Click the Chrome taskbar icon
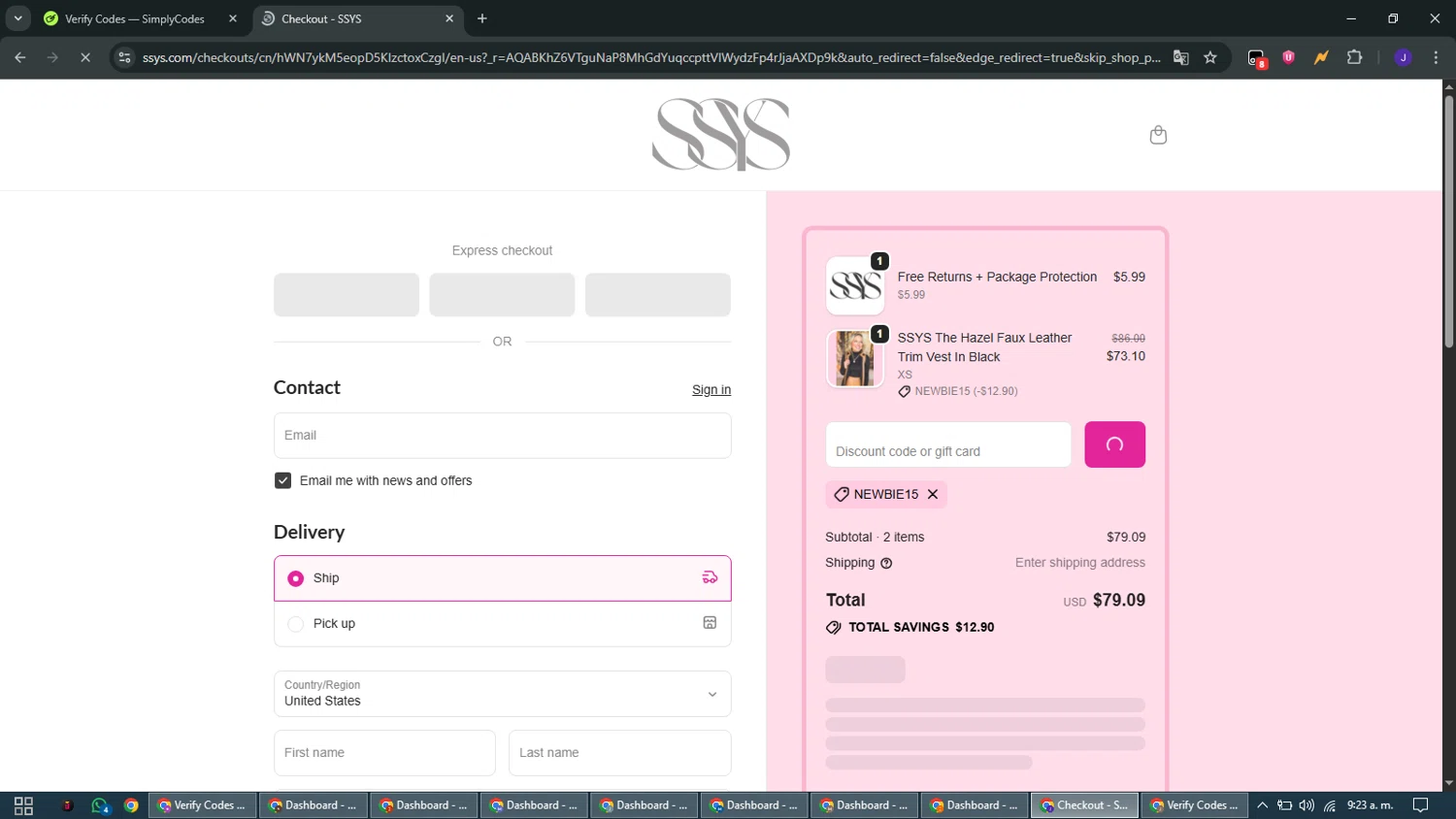1456x819 pixels. (131, 805)
